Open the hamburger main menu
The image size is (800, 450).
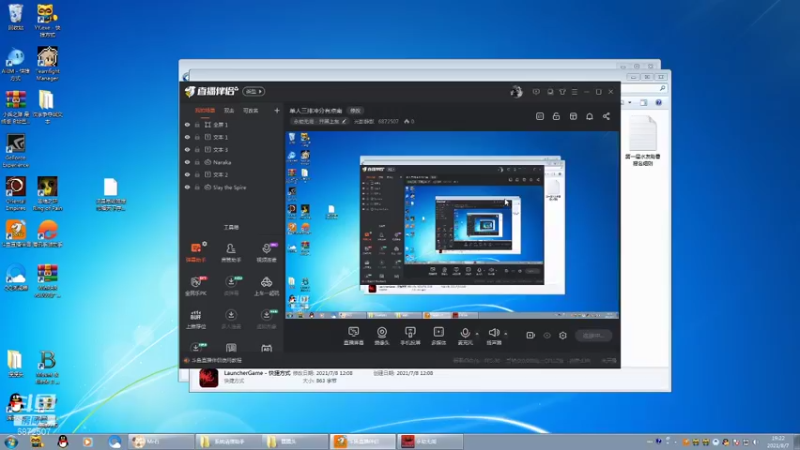click(x=575, y=92)
